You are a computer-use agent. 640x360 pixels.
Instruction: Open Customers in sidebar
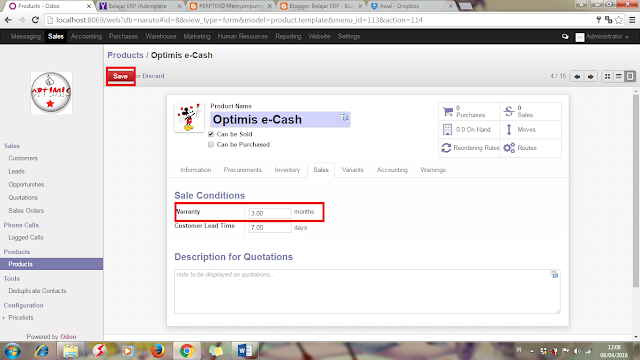(x=23, y=158)
